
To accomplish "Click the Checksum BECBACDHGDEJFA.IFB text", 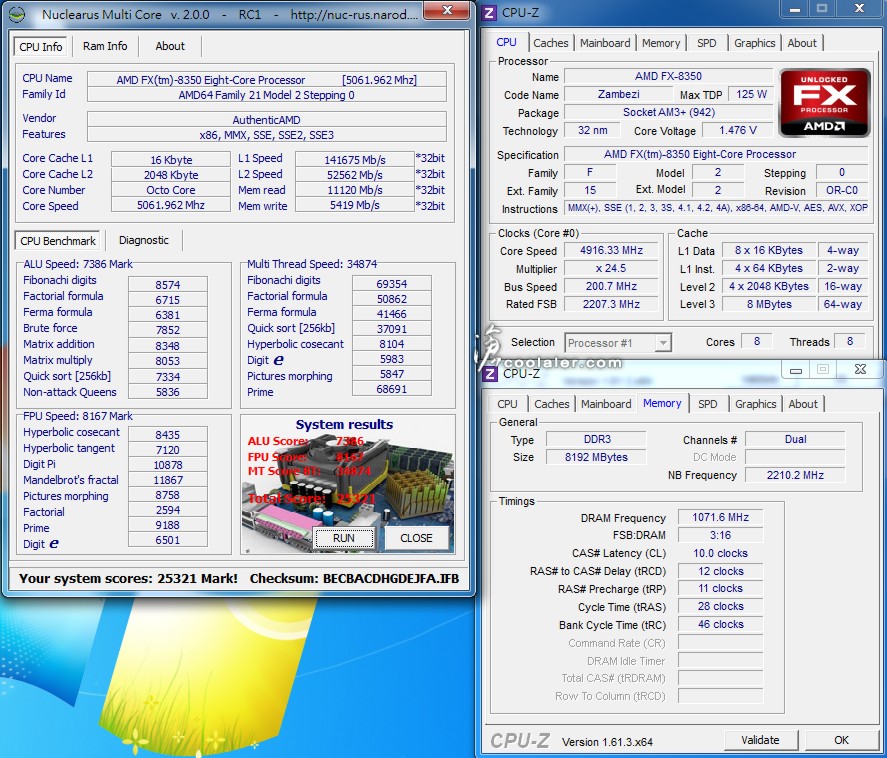I will coord(354,579).
